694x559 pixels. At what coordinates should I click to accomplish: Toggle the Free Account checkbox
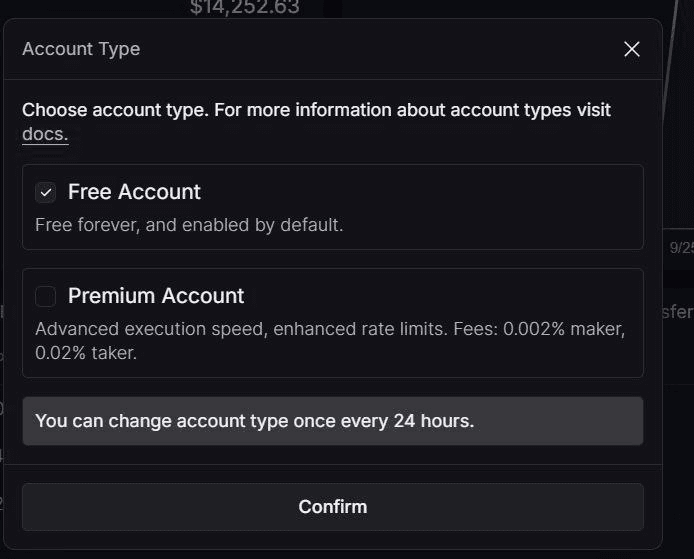(x=46, y=192)
